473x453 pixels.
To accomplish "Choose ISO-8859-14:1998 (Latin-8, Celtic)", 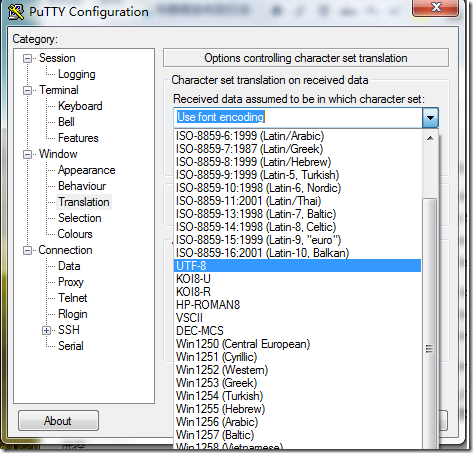I will coord(297,227).
